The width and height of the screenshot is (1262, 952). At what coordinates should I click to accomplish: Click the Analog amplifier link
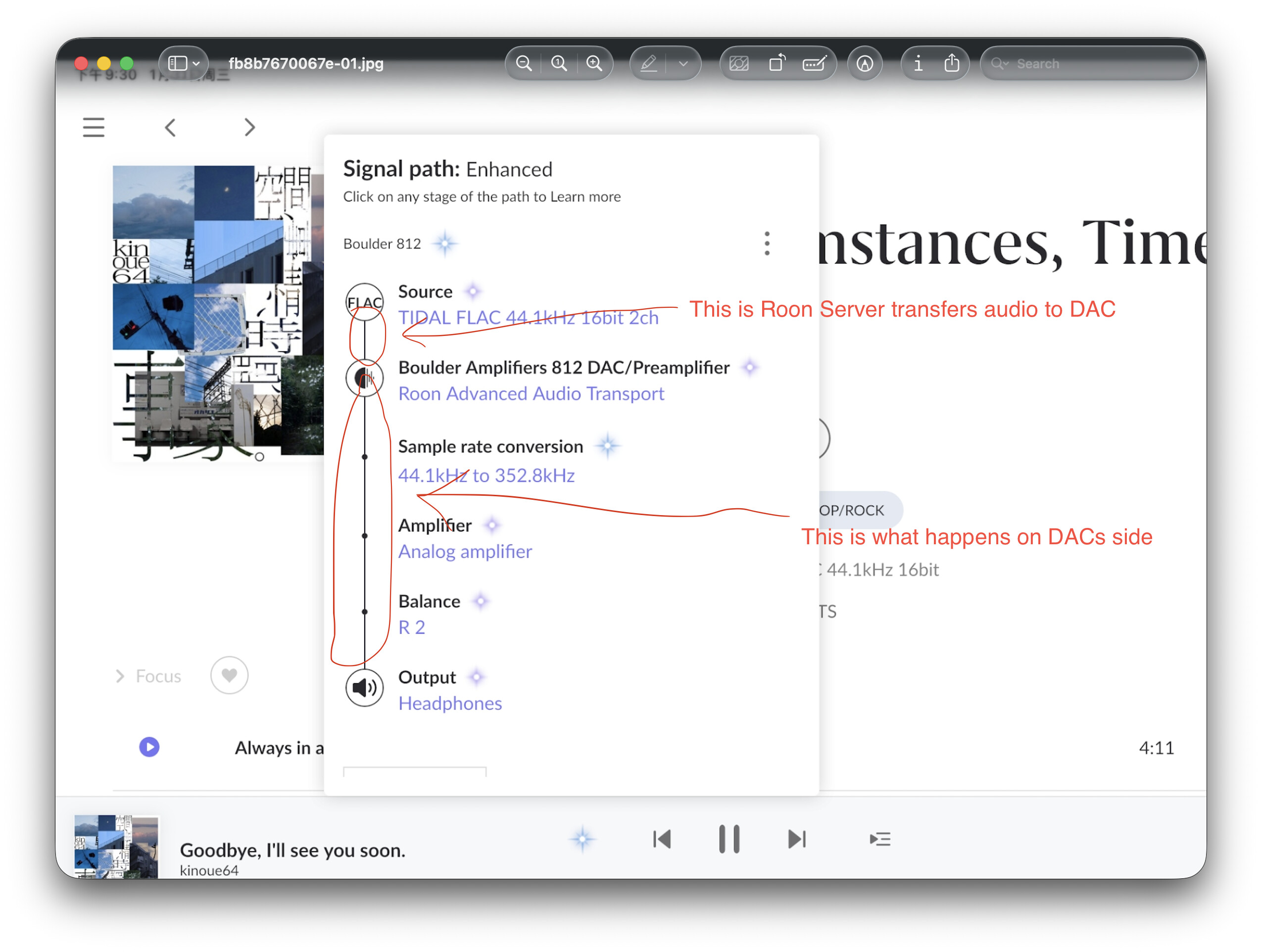pos(465,552)
